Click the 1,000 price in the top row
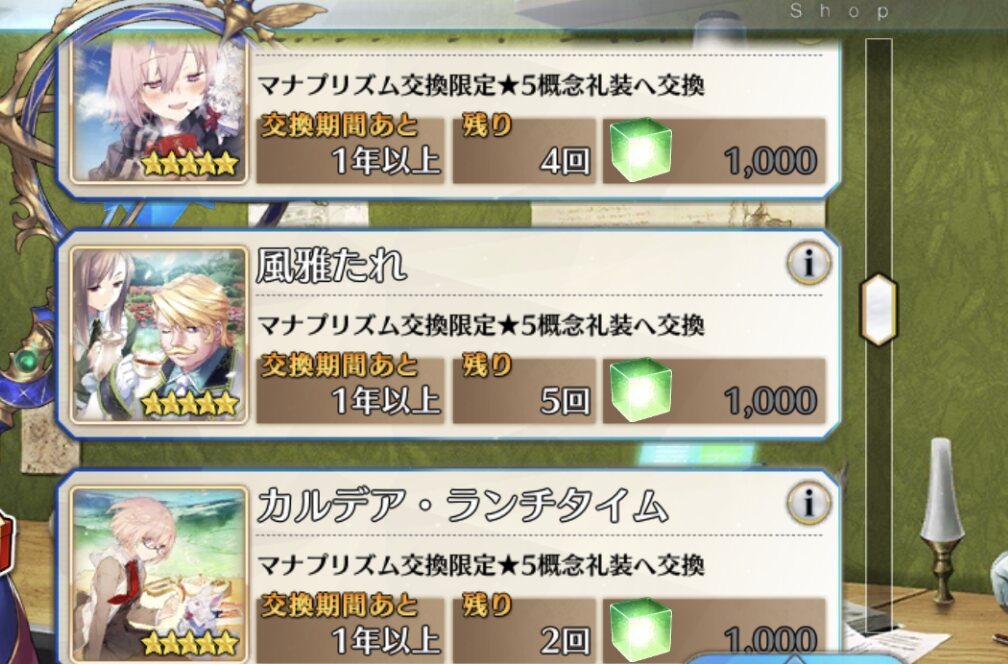This screenshot has height=664, width=1008. point(770,161)
